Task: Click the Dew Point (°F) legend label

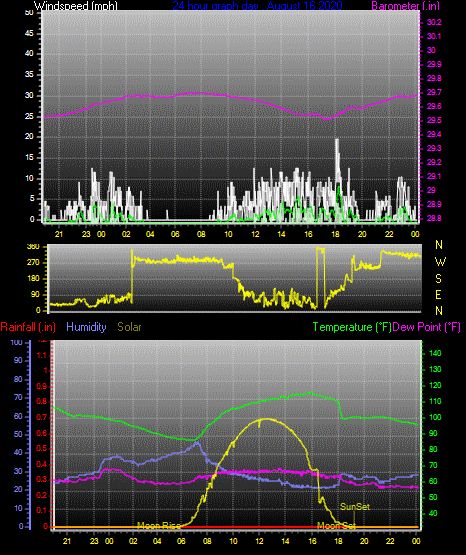Action: [x=427, y=327]
